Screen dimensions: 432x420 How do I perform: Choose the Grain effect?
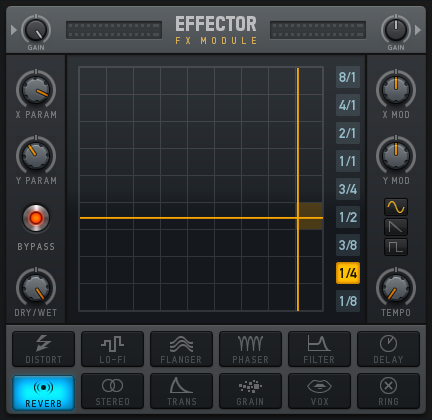coord(250,391)
